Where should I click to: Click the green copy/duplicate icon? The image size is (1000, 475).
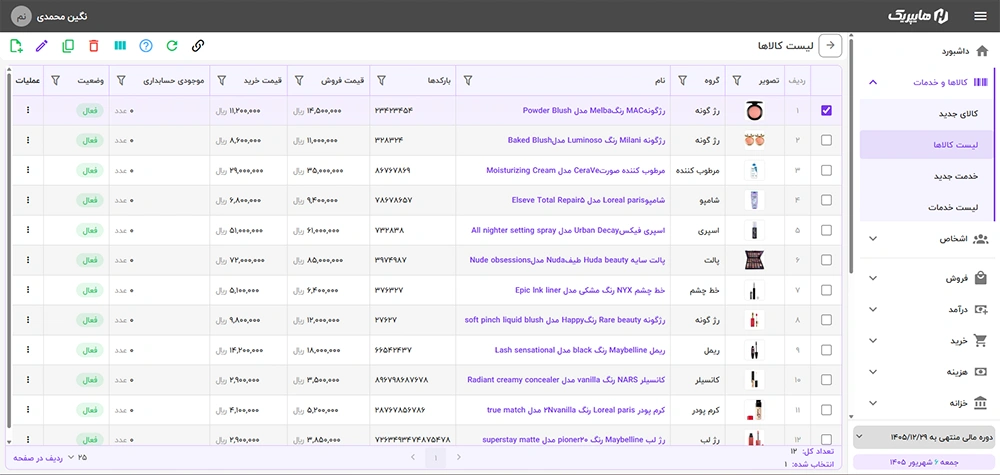68,46
